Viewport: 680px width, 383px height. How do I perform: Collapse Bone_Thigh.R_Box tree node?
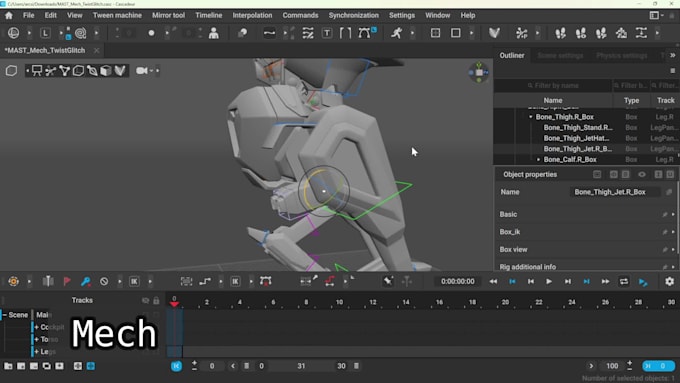click(x=530, y=117)
